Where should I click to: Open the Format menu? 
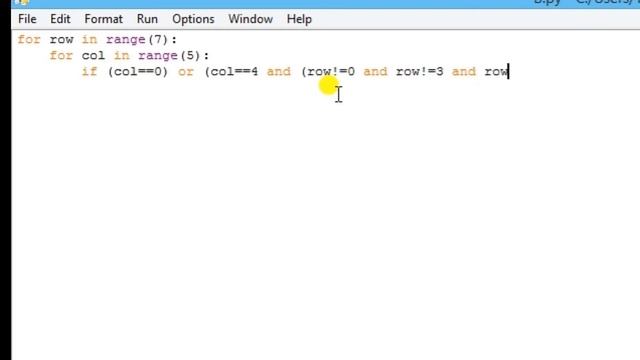[103, 19]
